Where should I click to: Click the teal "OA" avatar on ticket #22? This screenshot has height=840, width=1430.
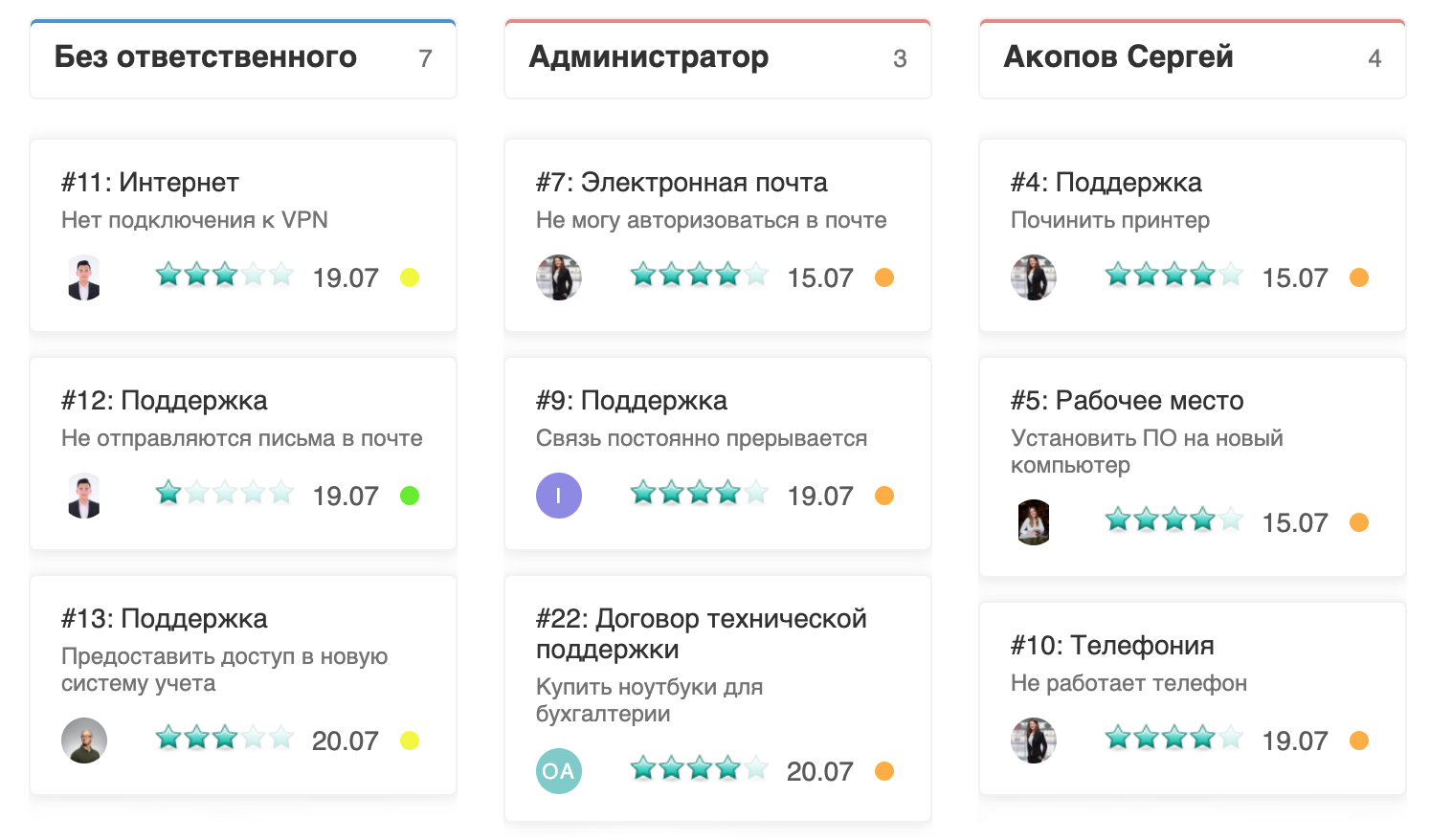click(x=559, y=771)
